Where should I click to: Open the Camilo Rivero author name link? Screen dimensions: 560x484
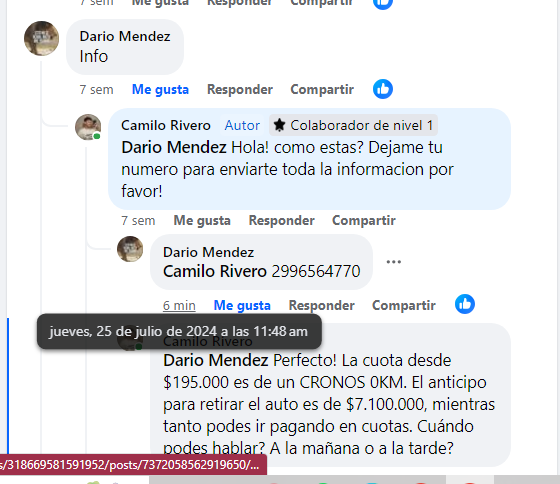point(166,125)
